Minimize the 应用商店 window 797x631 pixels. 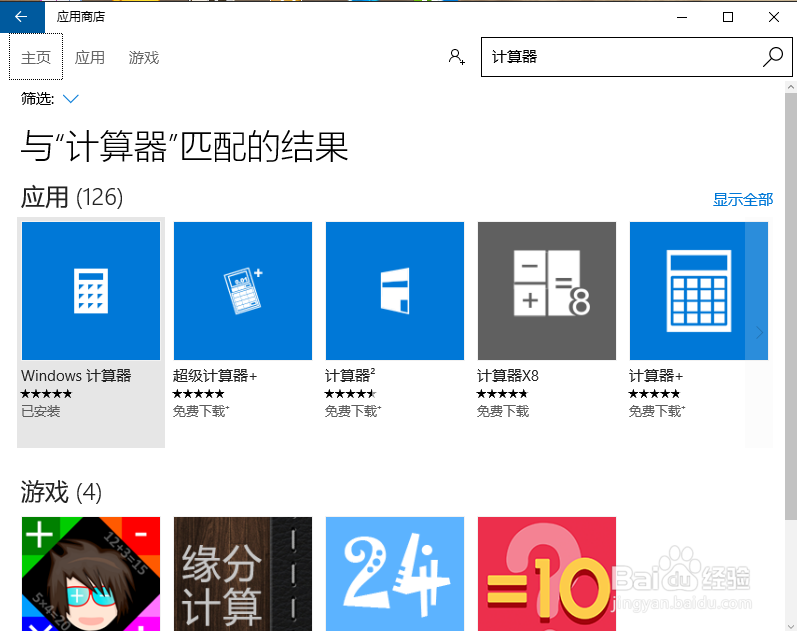tap(682, 17)
